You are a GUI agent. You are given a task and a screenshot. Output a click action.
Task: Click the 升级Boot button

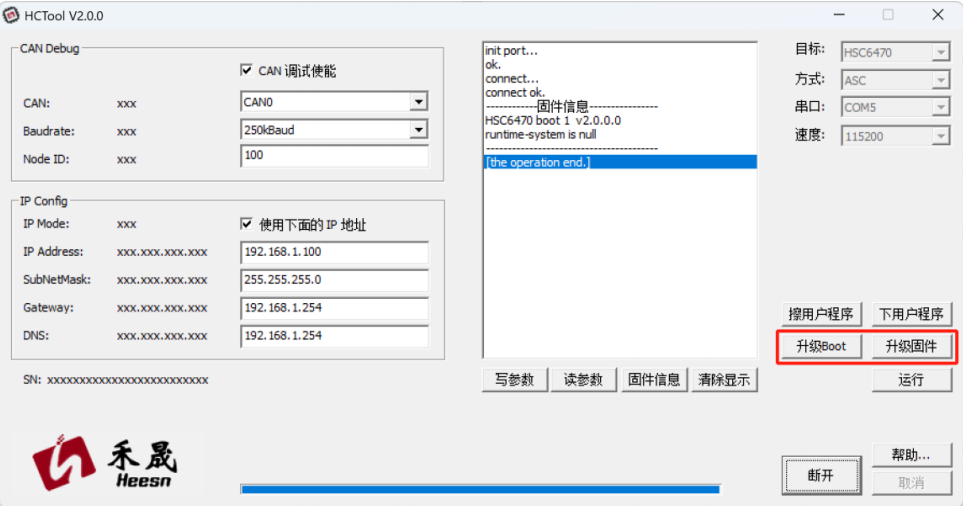[821, 347]
